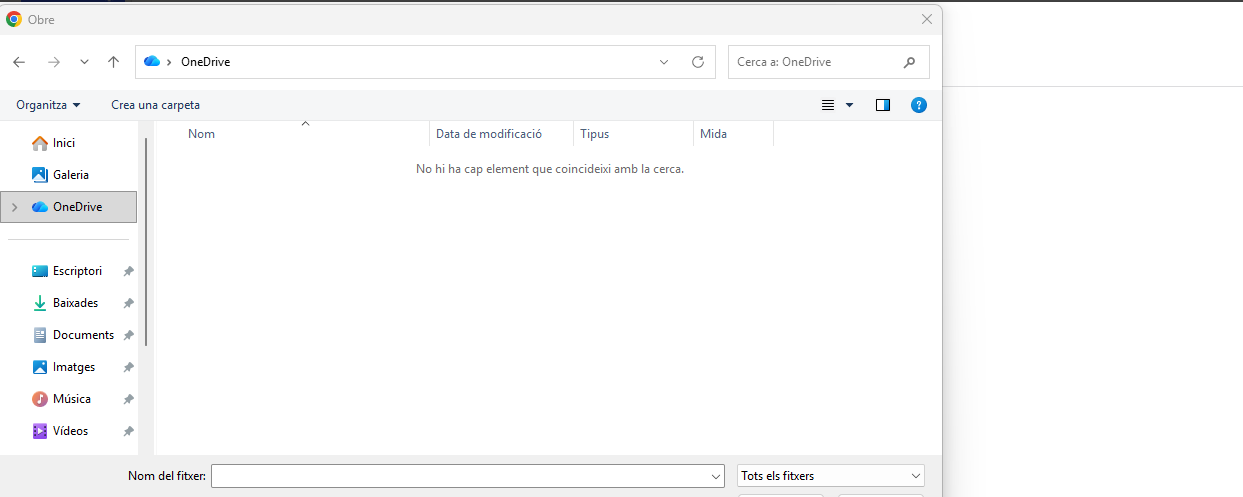Open the blue Help icon
The height and width of the screenshot is (497, 1243).
tap(919, 105)
